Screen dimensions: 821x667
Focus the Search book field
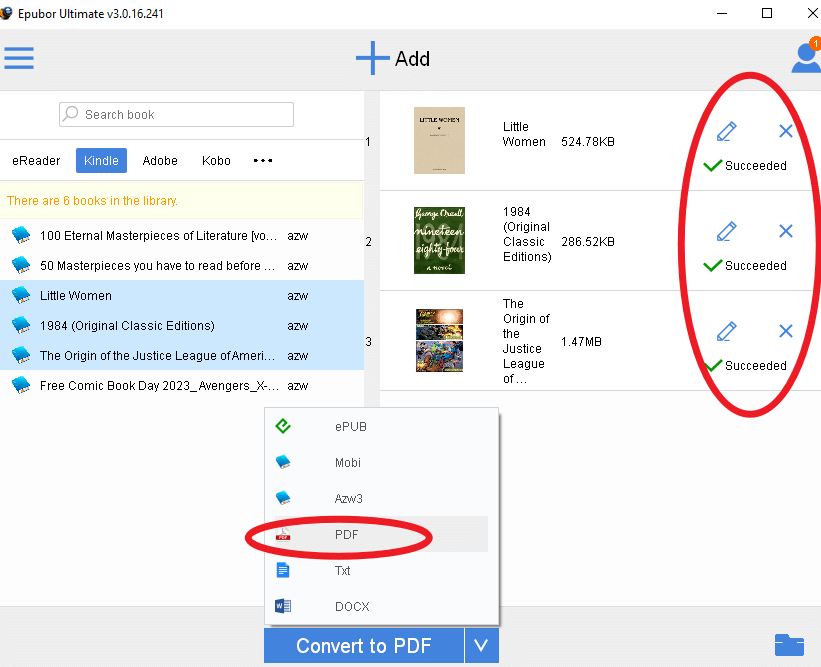point(176,114)
